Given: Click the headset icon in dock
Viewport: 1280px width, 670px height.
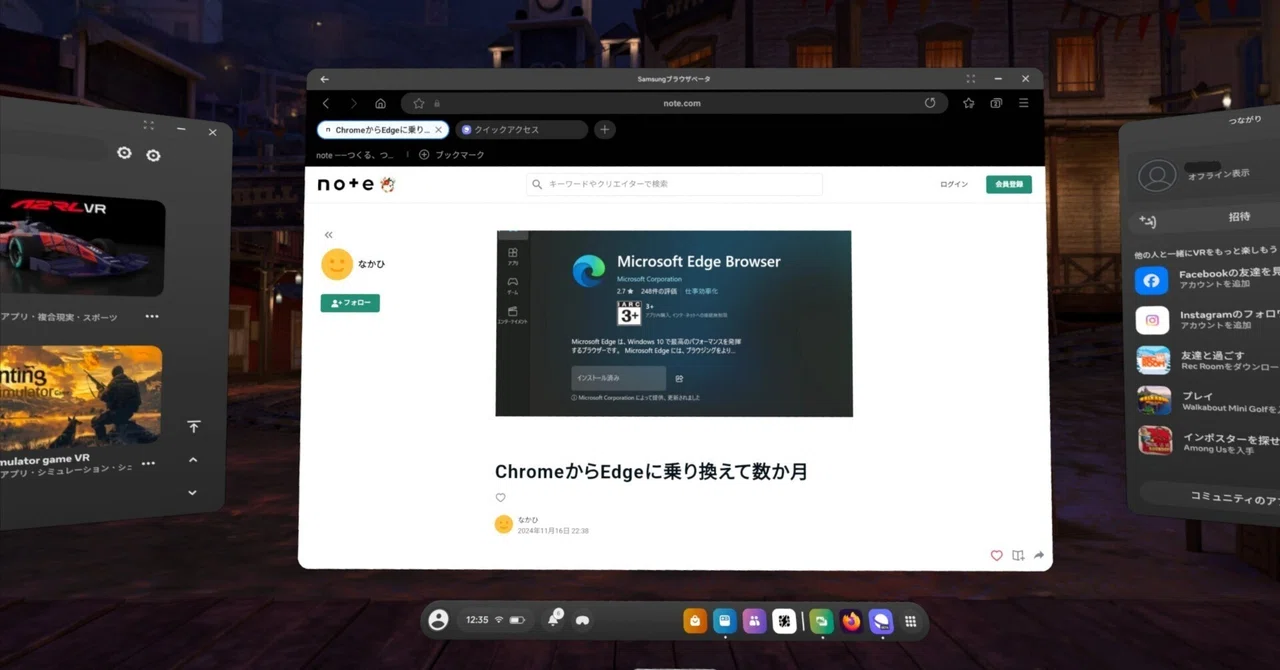Looking at the screenshot, I should click(x=582, y=621).
